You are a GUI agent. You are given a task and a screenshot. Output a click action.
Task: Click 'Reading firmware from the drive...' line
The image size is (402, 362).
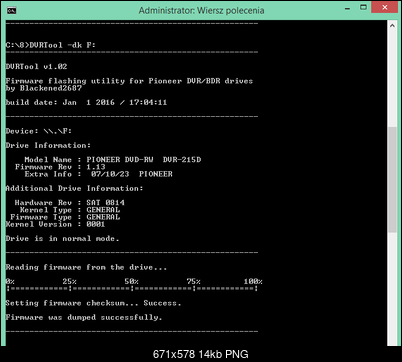86,267
